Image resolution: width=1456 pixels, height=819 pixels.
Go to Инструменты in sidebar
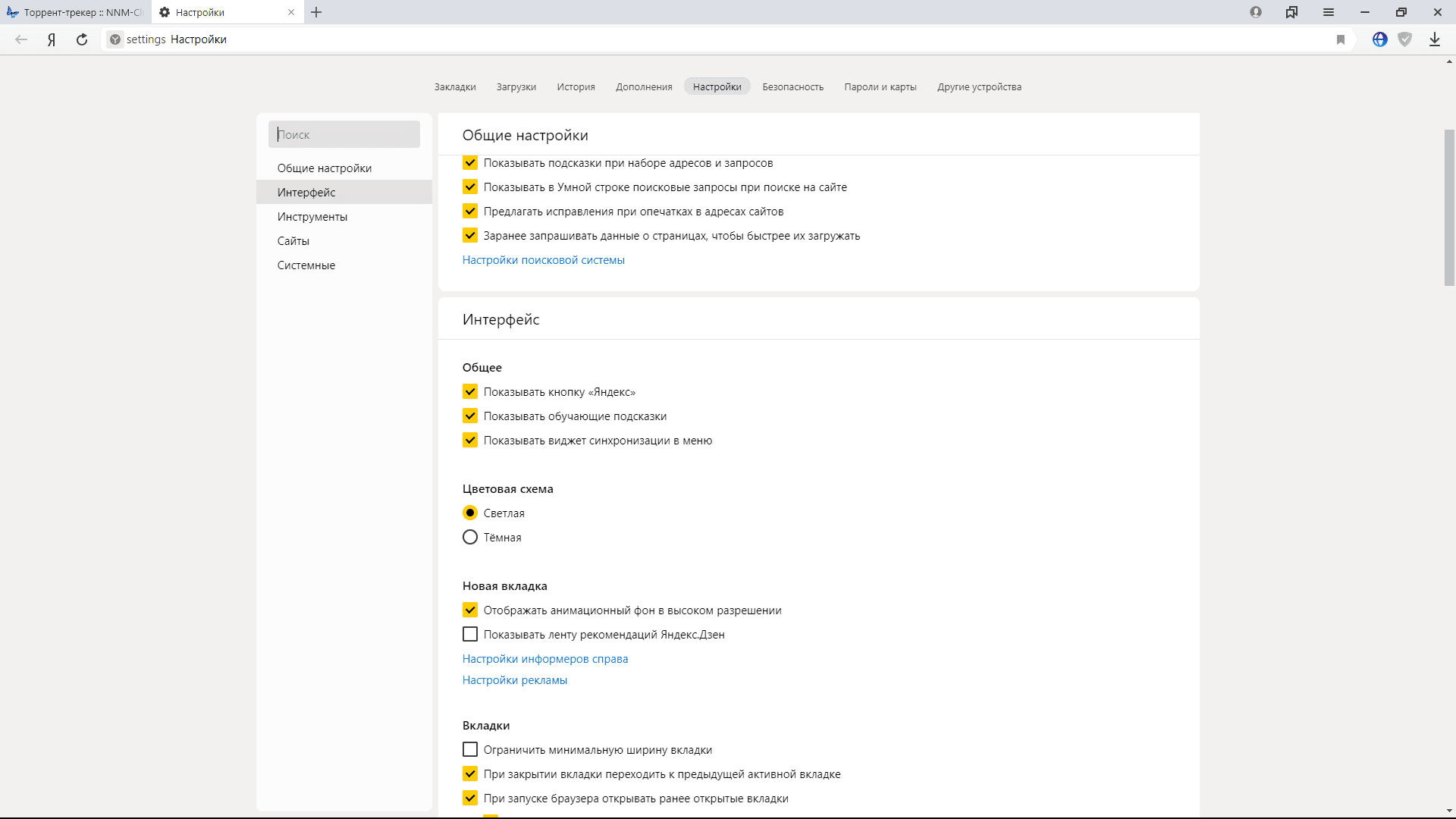(344, 216)
